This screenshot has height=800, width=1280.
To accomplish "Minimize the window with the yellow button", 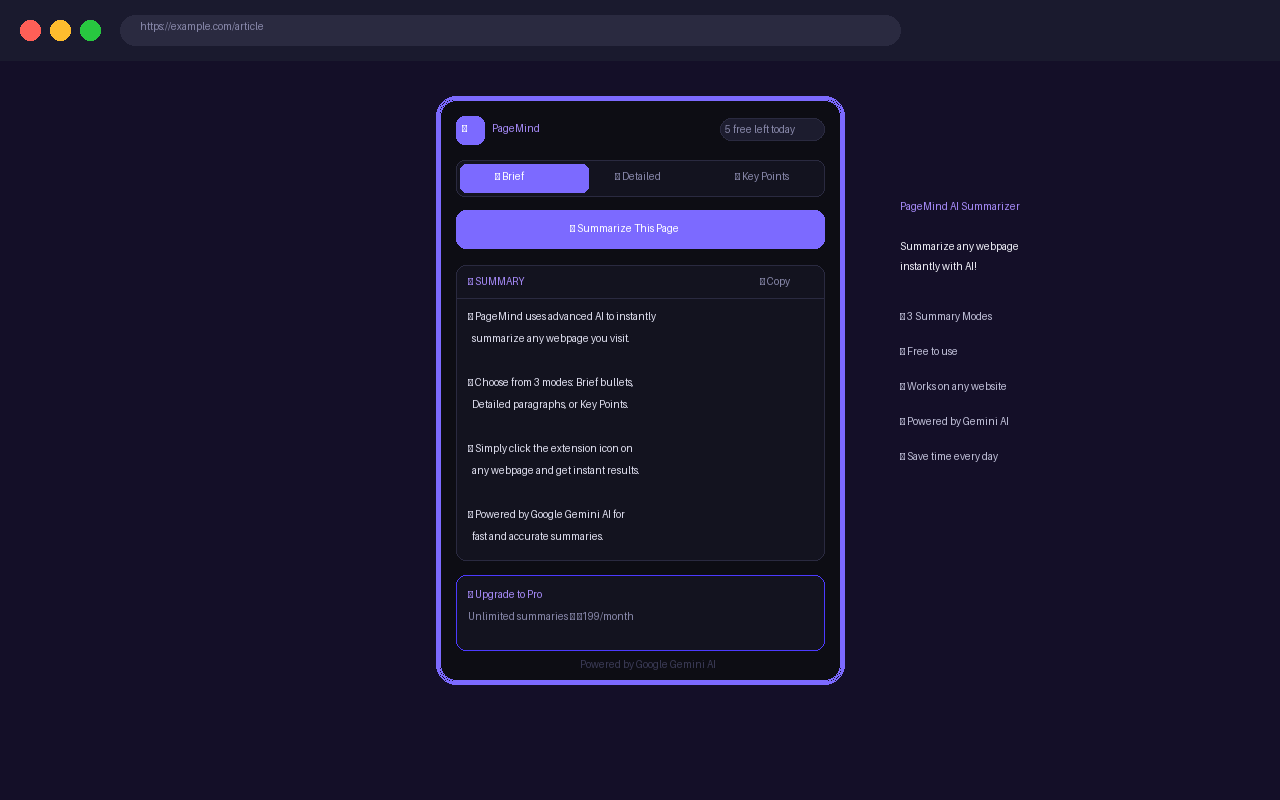I will pyautogui.click(x=60, y=30).
